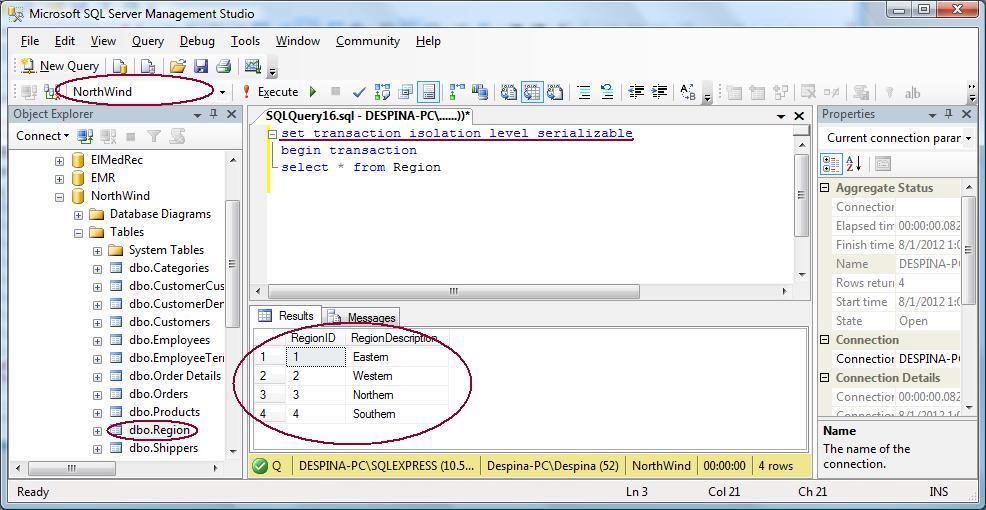Viewport: 986px width, 510px height.
Task: Expand the Database Diagrams folder
Action: point(78,214)
